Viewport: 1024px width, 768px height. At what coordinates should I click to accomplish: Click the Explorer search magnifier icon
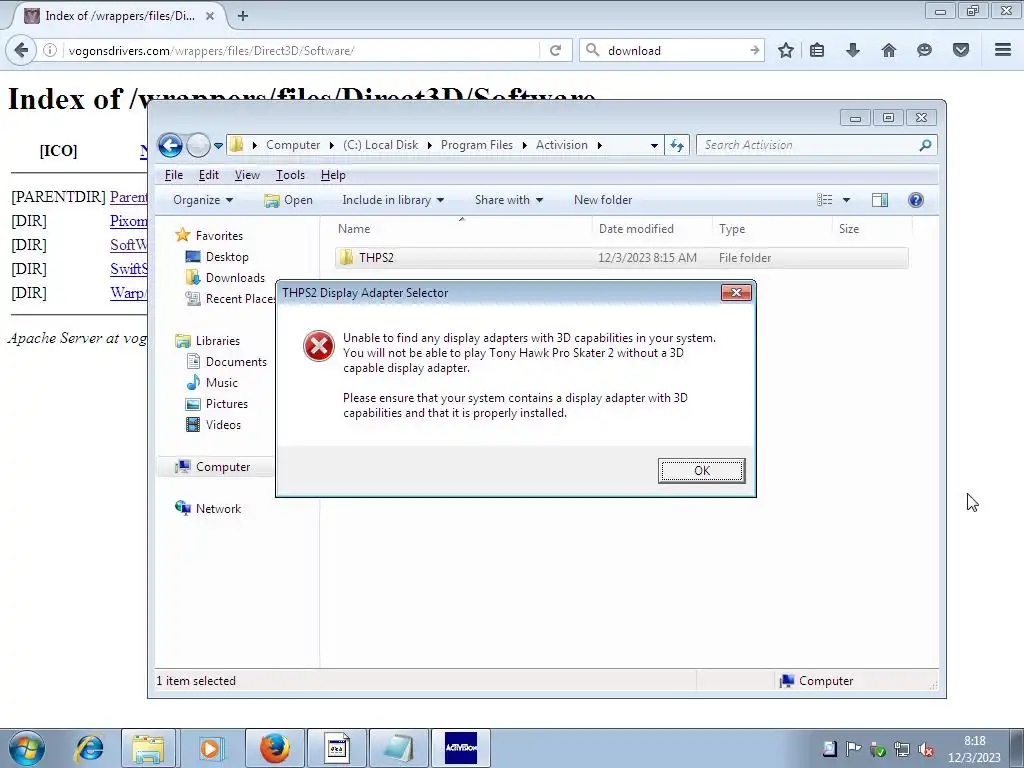925,145
